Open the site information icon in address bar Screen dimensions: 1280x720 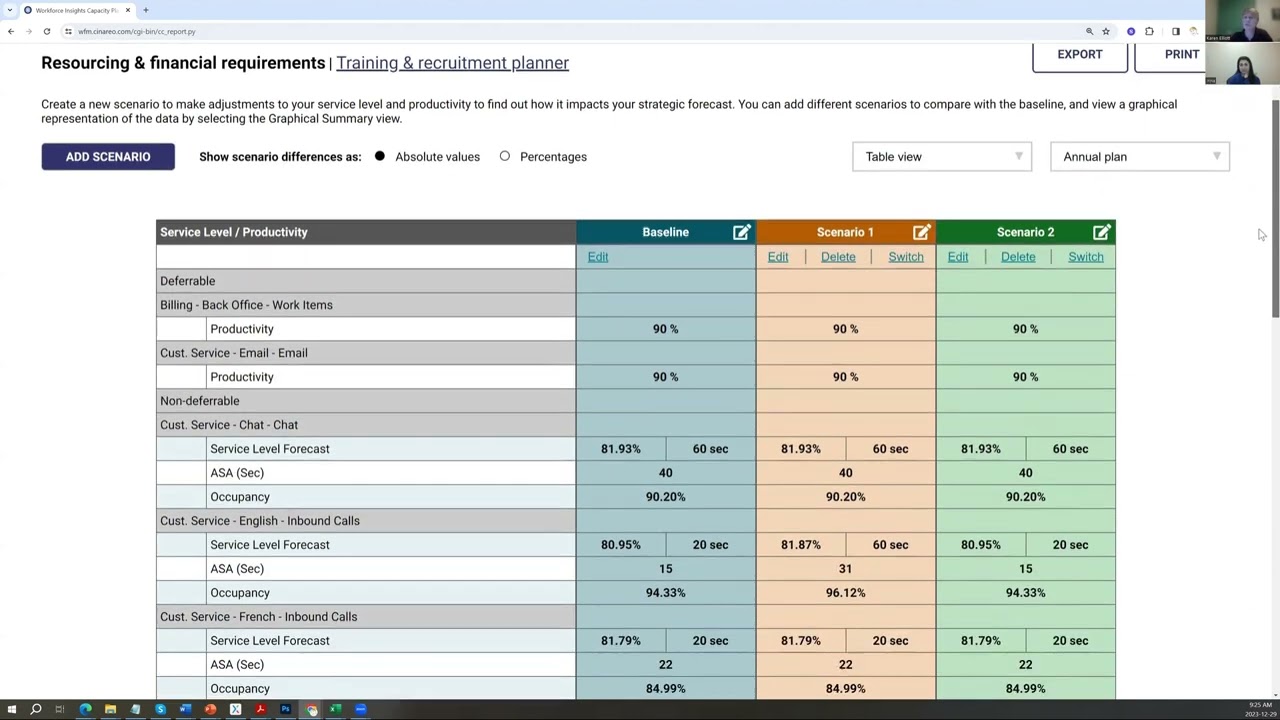68,31
